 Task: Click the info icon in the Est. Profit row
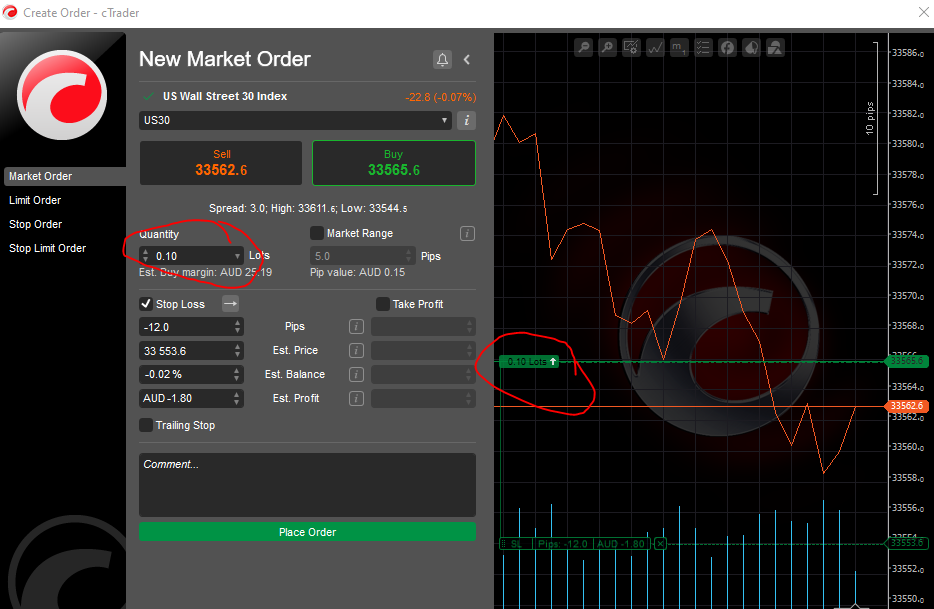(356, 398)
